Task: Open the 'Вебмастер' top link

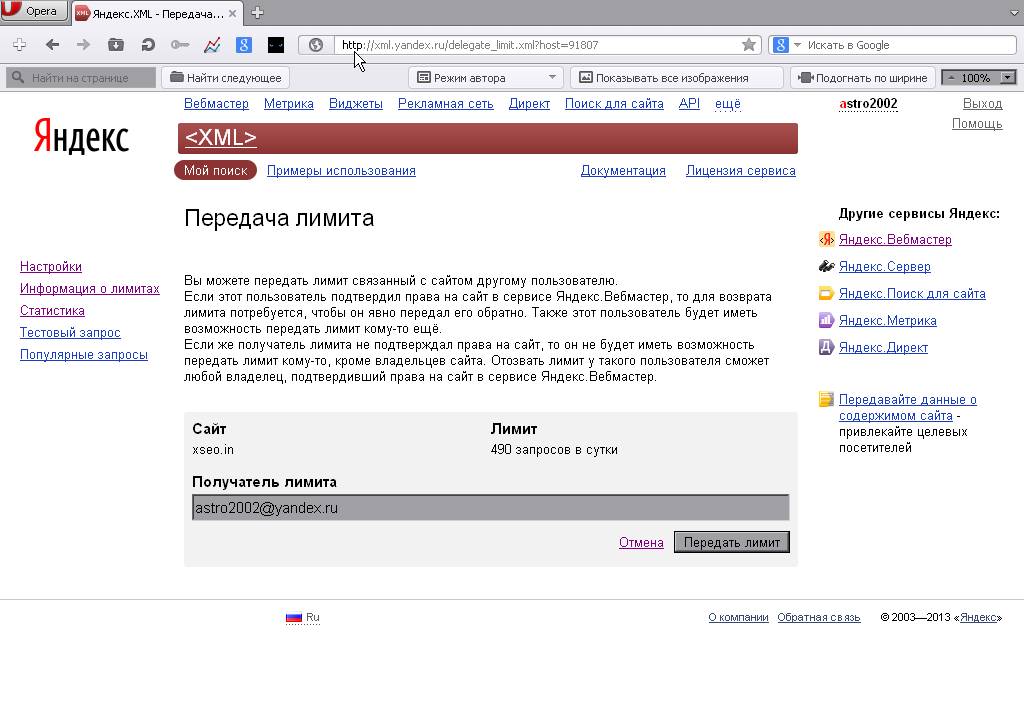Action: (x=216, y=104)
